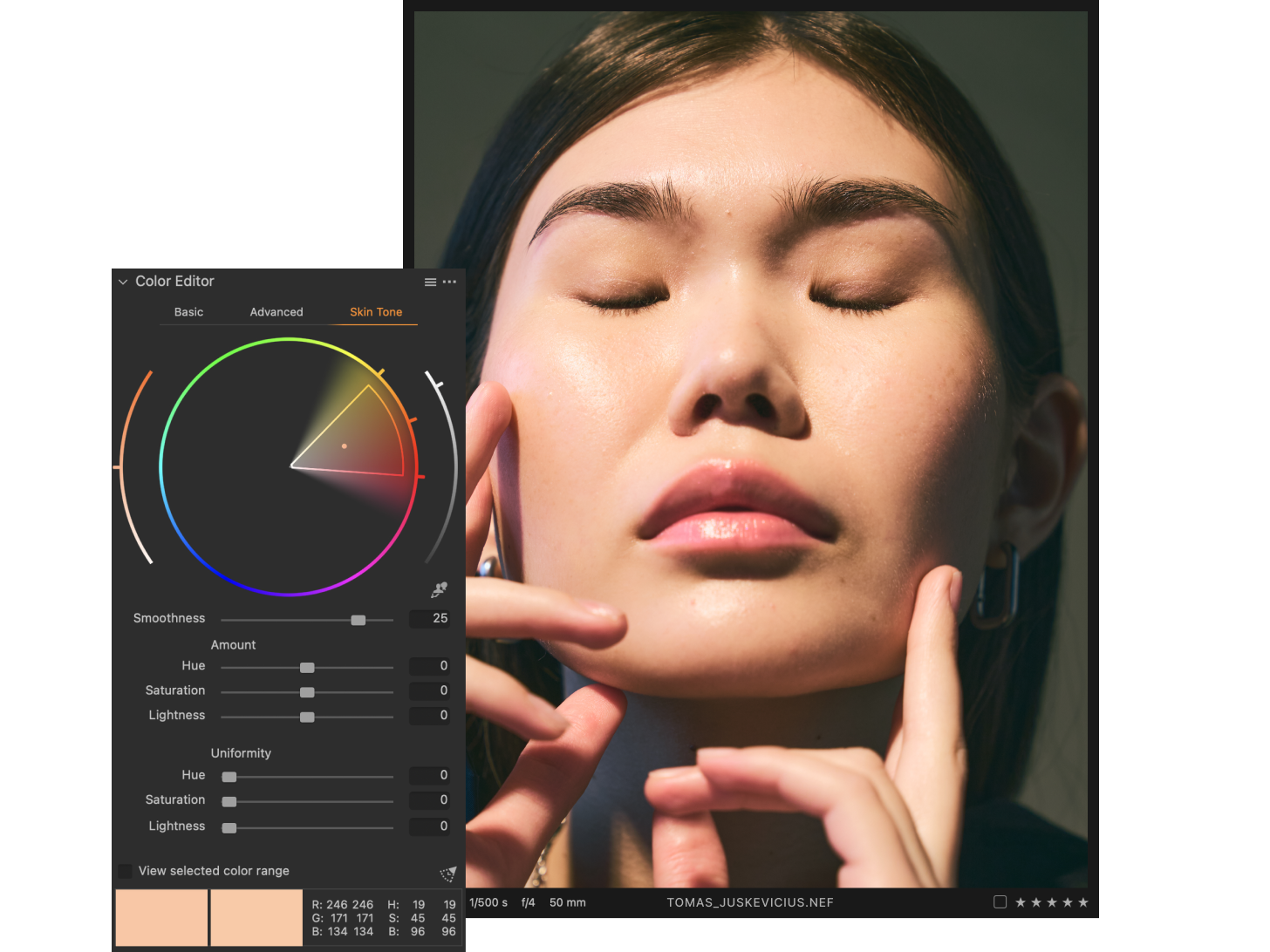Click the Smoothness value field

click(x=431, y=618)
